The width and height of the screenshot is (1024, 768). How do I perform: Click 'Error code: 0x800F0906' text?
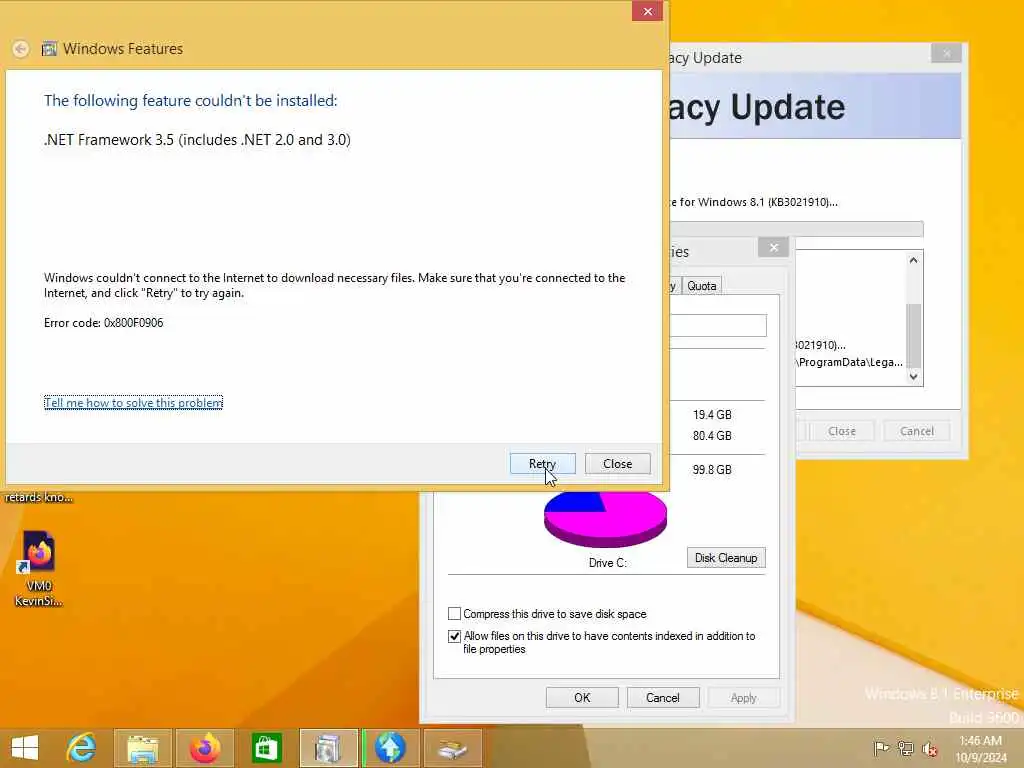[103, 323]
